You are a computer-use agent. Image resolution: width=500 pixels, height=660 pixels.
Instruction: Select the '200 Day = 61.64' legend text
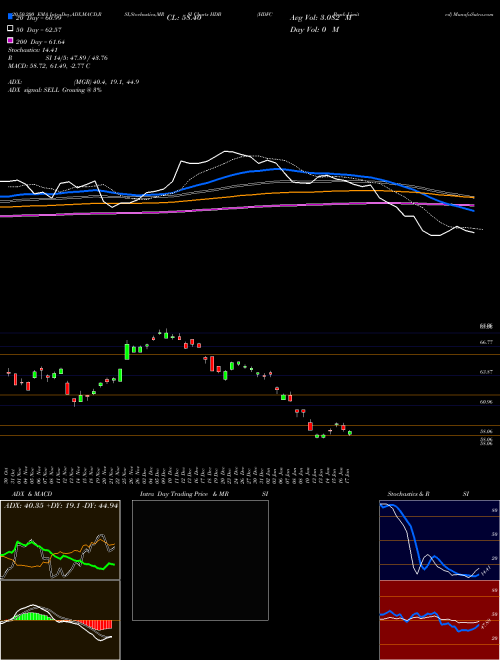click(40, 41)
